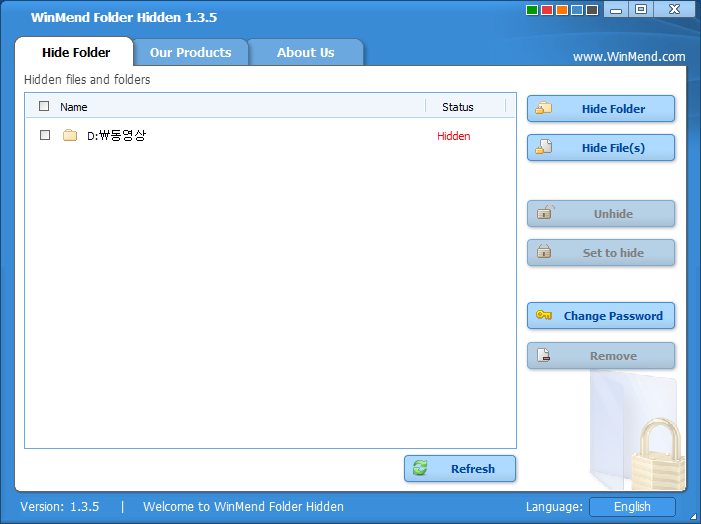The width and height of the screenshot is (701, 524).
Task: Switch to the Our Products tab
Action: [190, 52]
